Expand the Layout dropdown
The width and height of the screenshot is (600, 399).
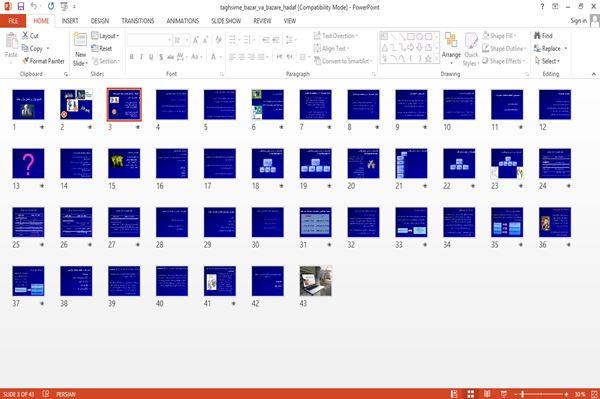[x=105, y=36]
